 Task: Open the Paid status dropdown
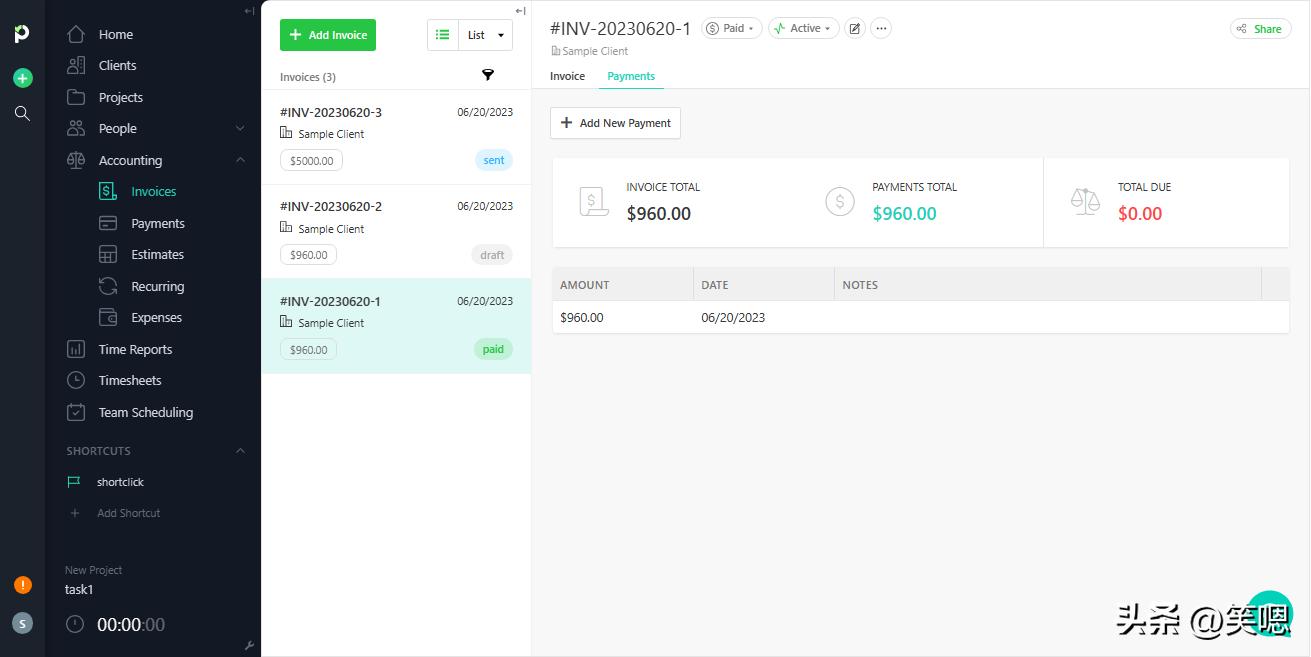pos(732,28)
